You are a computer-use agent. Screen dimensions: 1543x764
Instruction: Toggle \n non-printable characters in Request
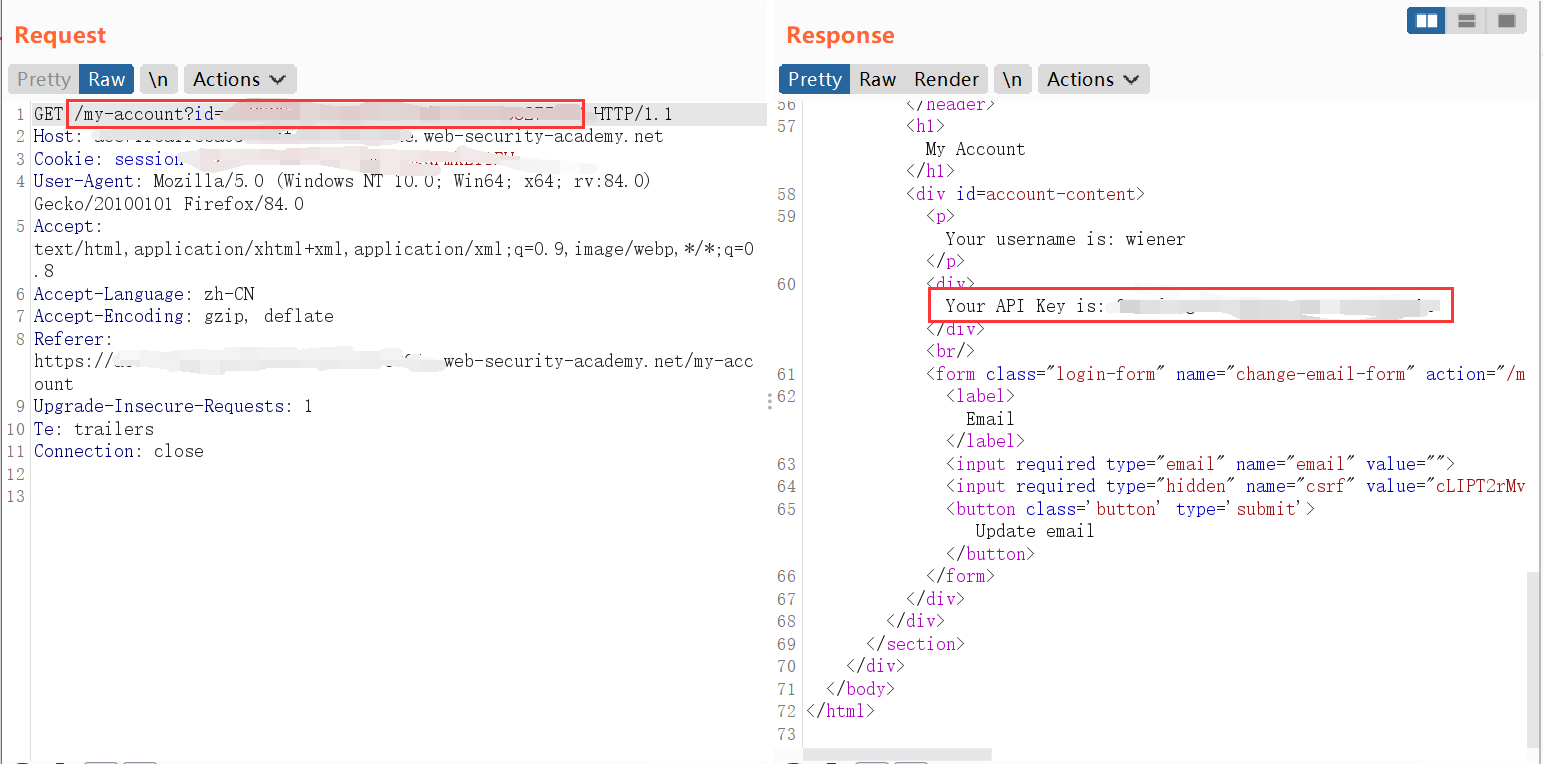pos(158,79)
